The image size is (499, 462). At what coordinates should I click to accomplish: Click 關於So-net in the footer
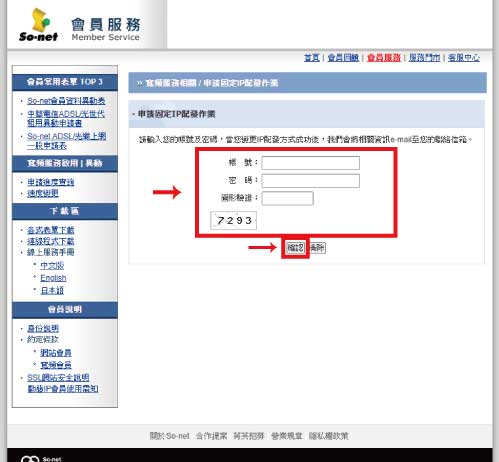[169, 436]
